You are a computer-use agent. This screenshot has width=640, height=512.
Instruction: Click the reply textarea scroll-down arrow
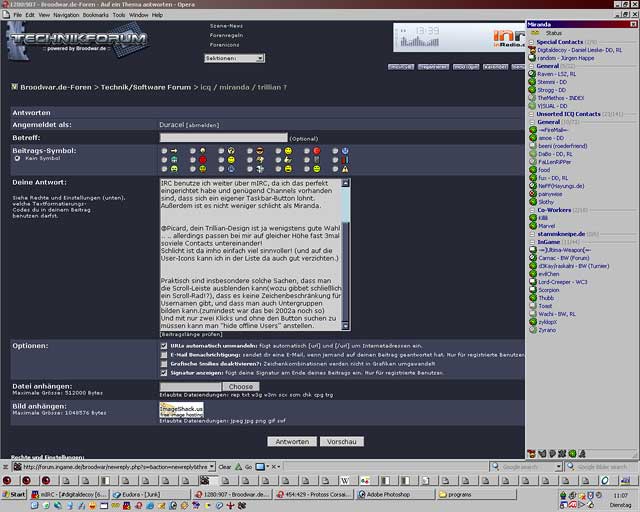point(345,326)
